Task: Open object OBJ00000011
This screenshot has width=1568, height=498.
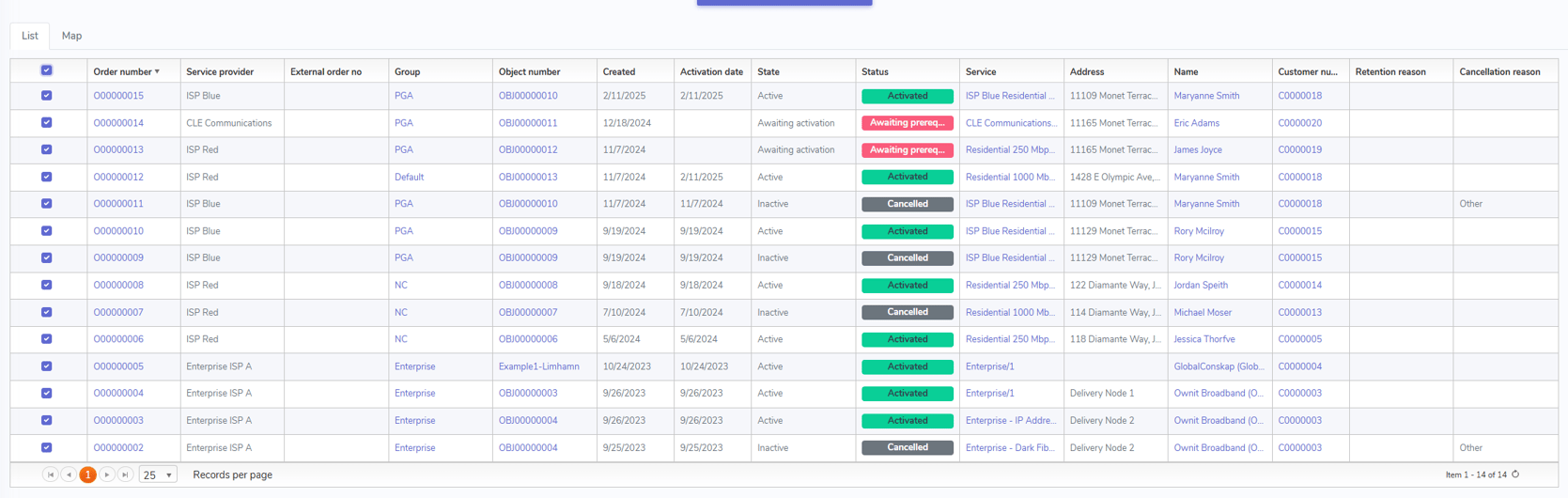Action: click(528, 123)
